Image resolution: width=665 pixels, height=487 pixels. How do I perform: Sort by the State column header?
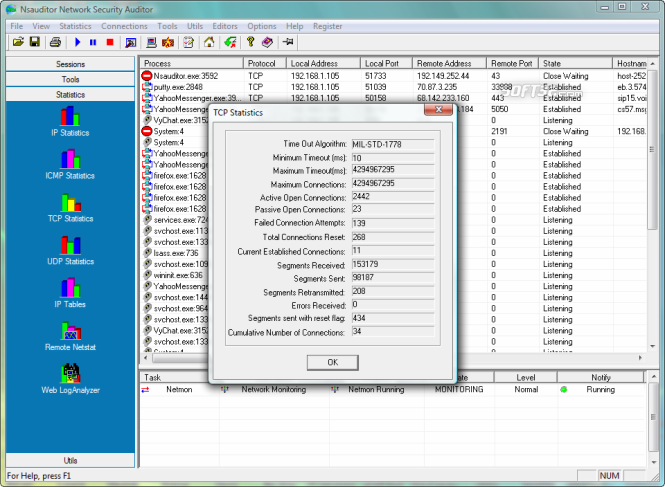coord(576,63)
